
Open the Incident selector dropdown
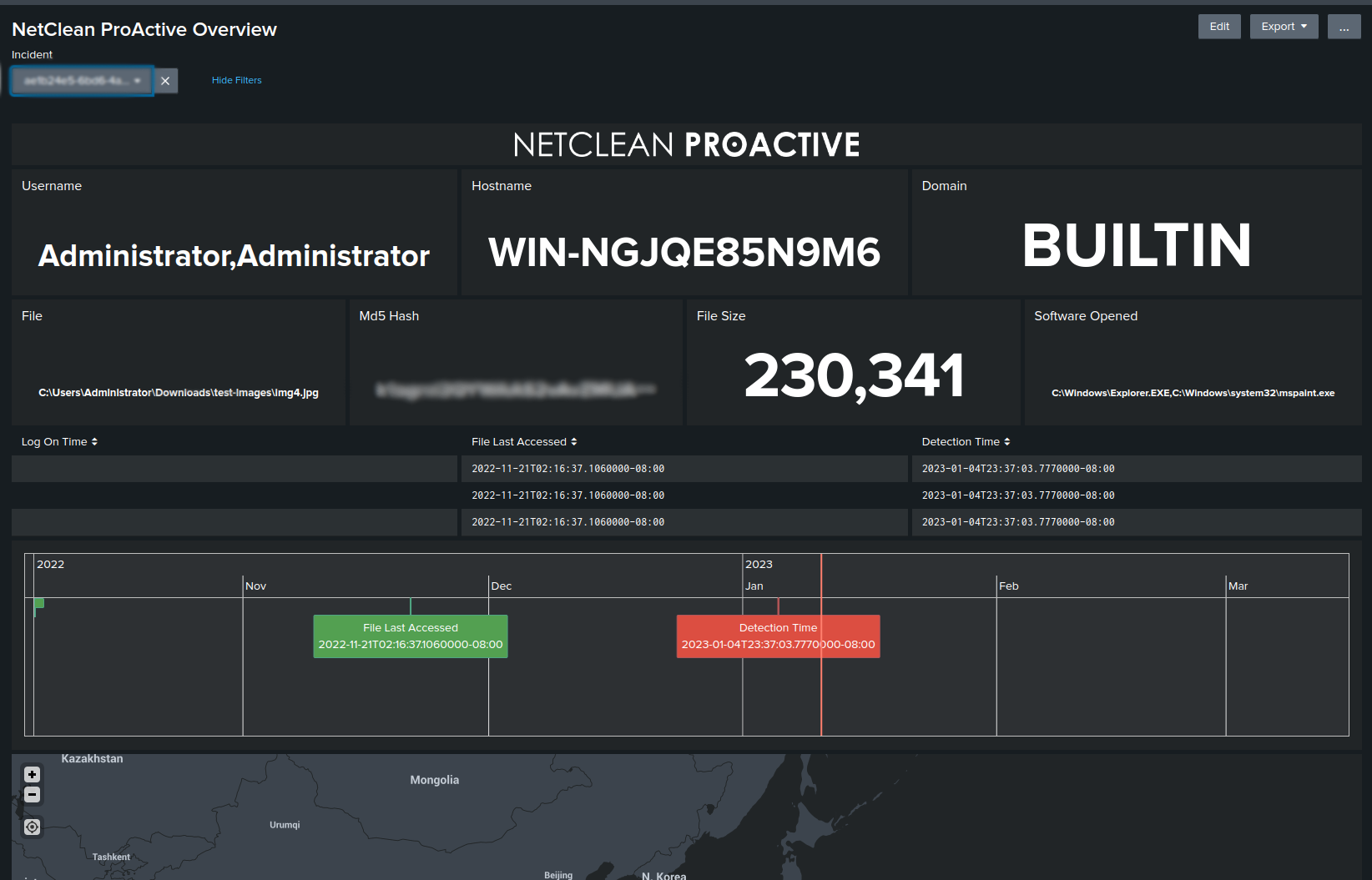(x=82, y=81)
